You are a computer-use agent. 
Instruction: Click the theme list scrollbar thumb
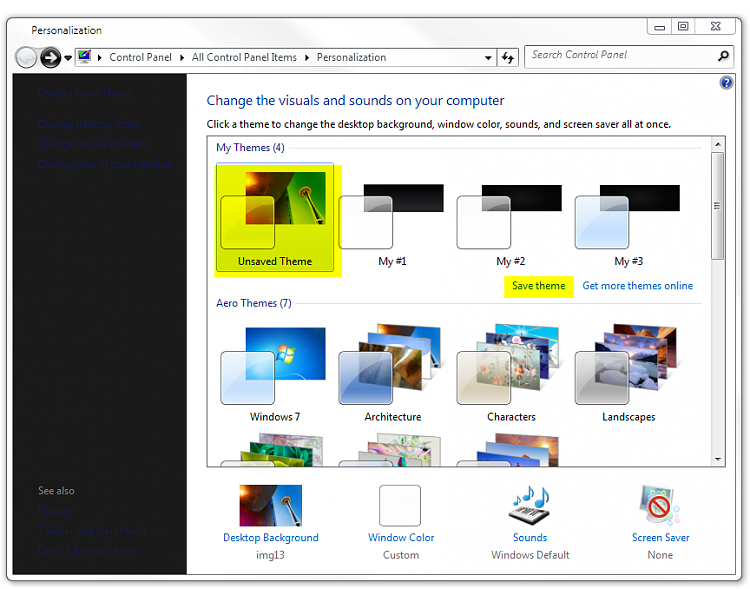717,206
